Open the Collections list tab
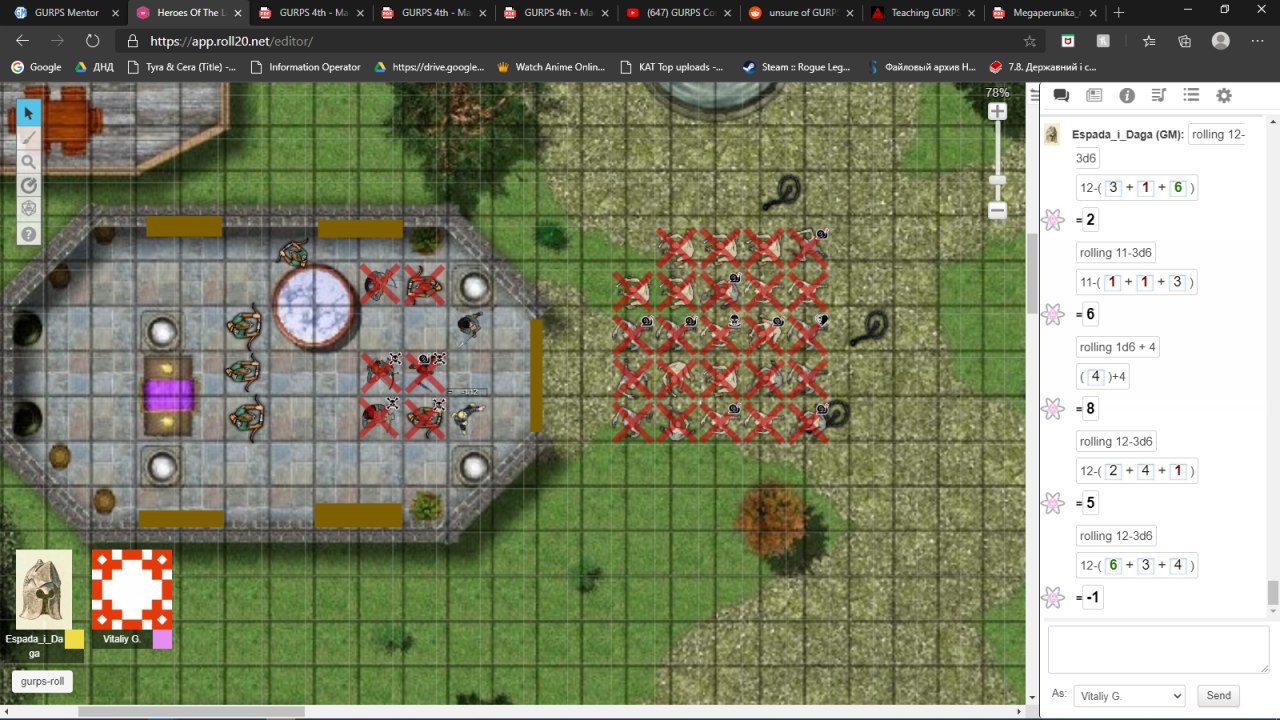 pos(1191,96)
